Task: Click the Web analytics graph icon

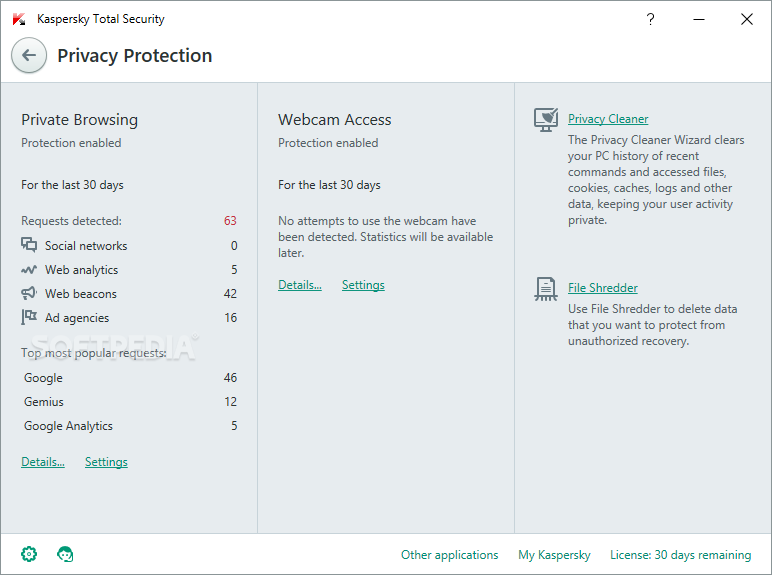Action: tap(29, 270)
